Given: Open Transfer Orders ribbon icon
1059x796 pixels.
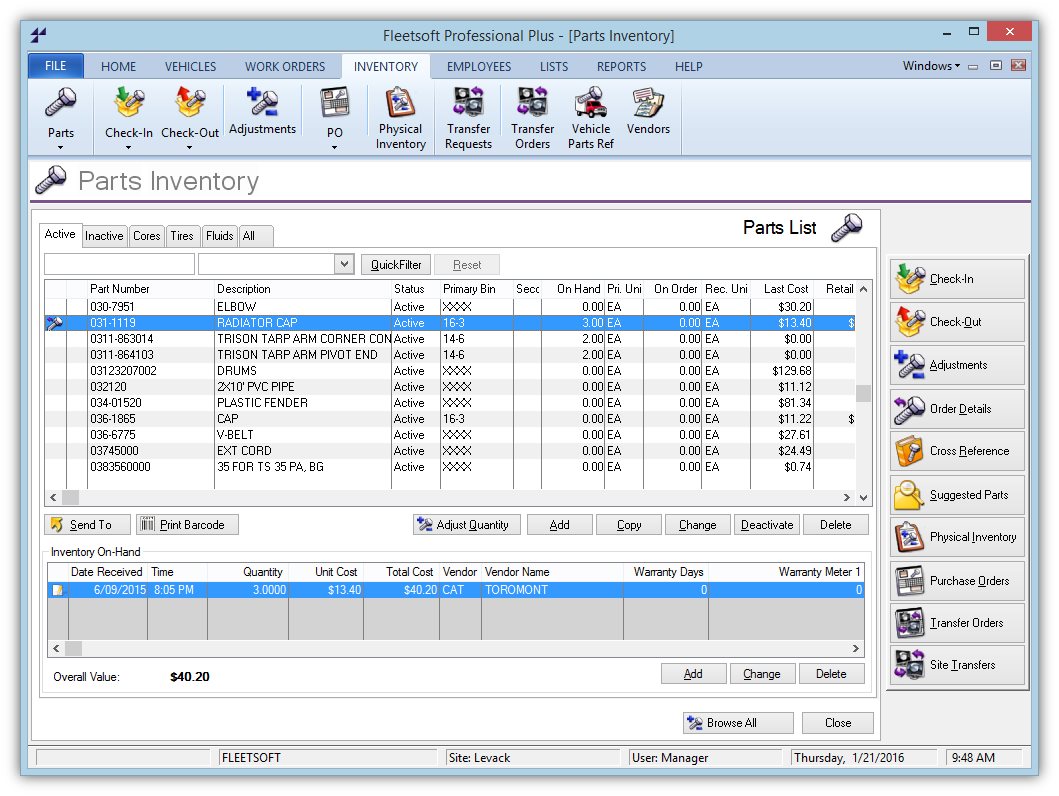Looking at the screenshot, I should [532, 118].
